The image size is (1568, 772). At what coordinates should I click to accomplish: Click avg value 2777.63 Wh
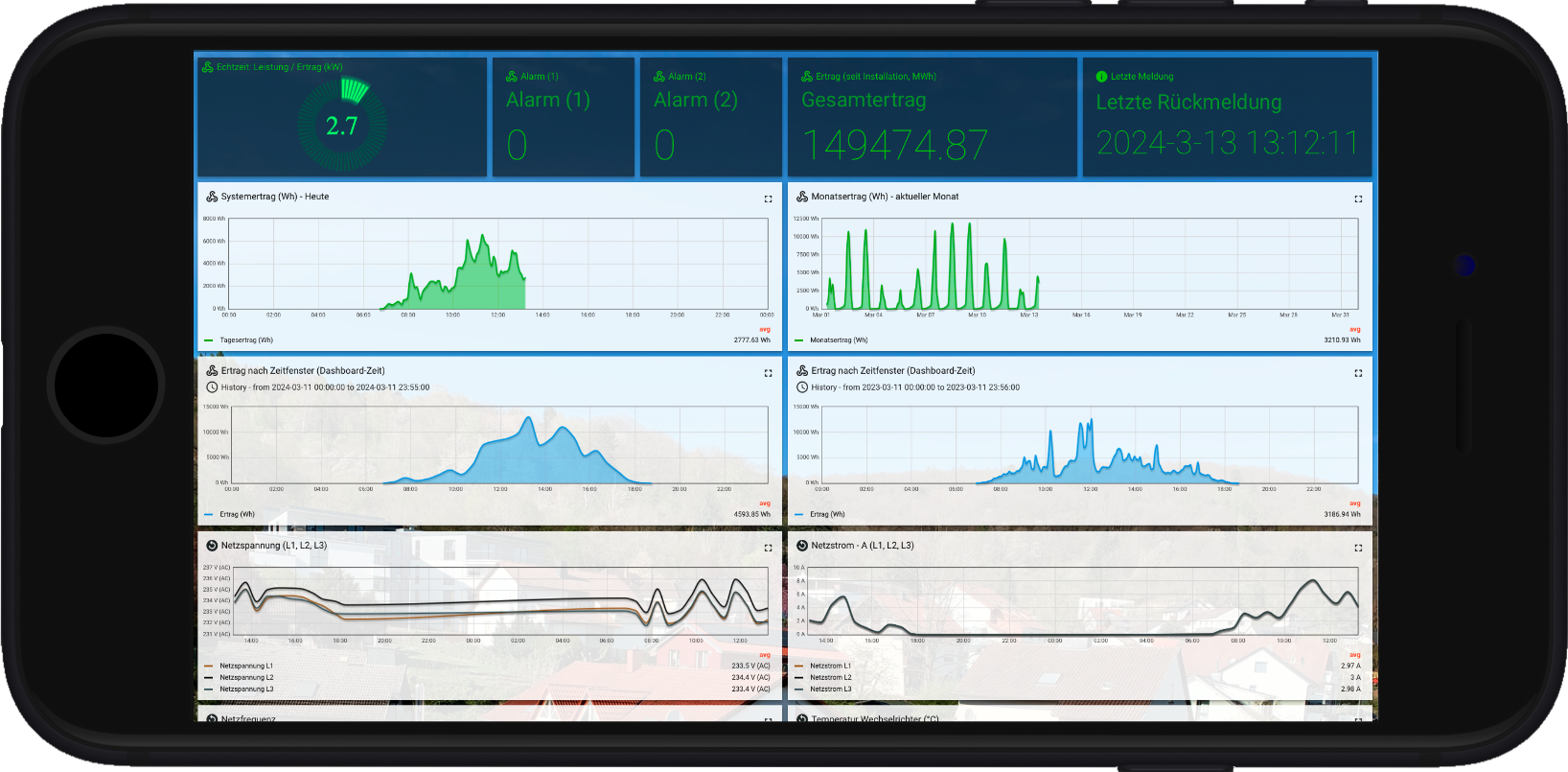coord(752,340)
